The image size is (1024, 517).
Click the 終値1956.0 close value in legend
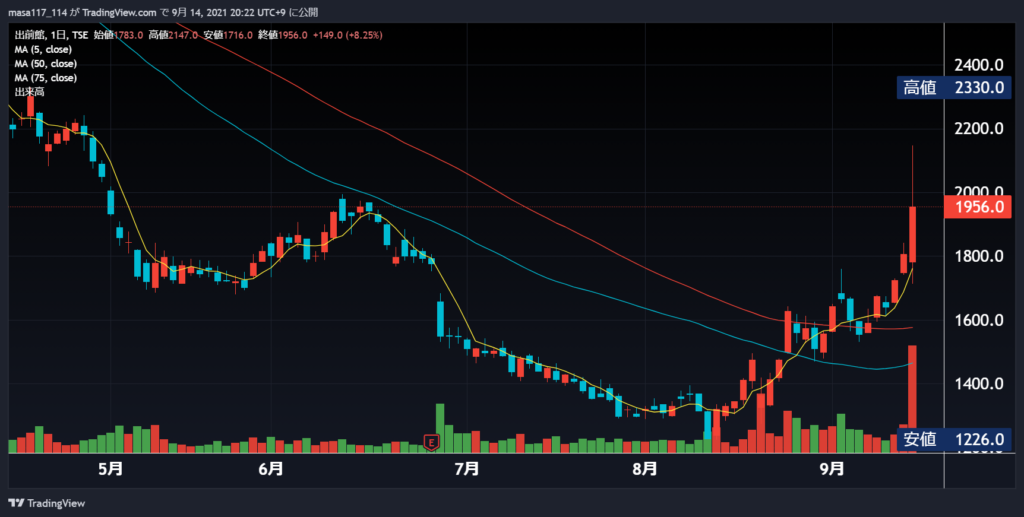(283, 35)
